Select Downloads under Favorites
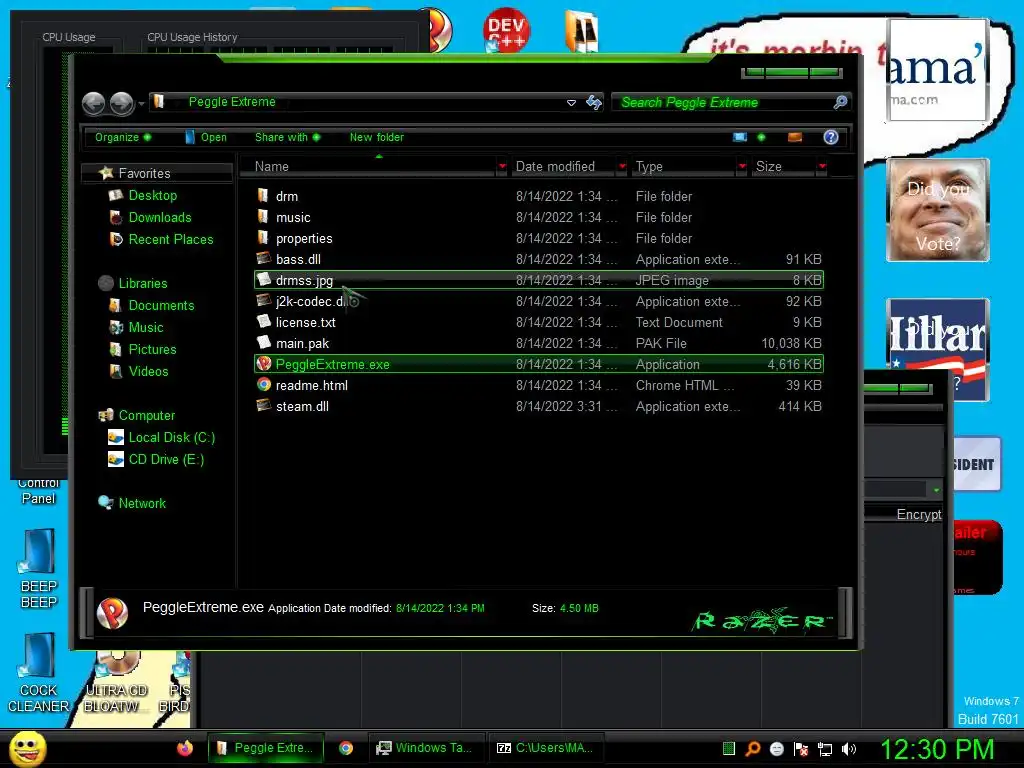 (160, 217)
